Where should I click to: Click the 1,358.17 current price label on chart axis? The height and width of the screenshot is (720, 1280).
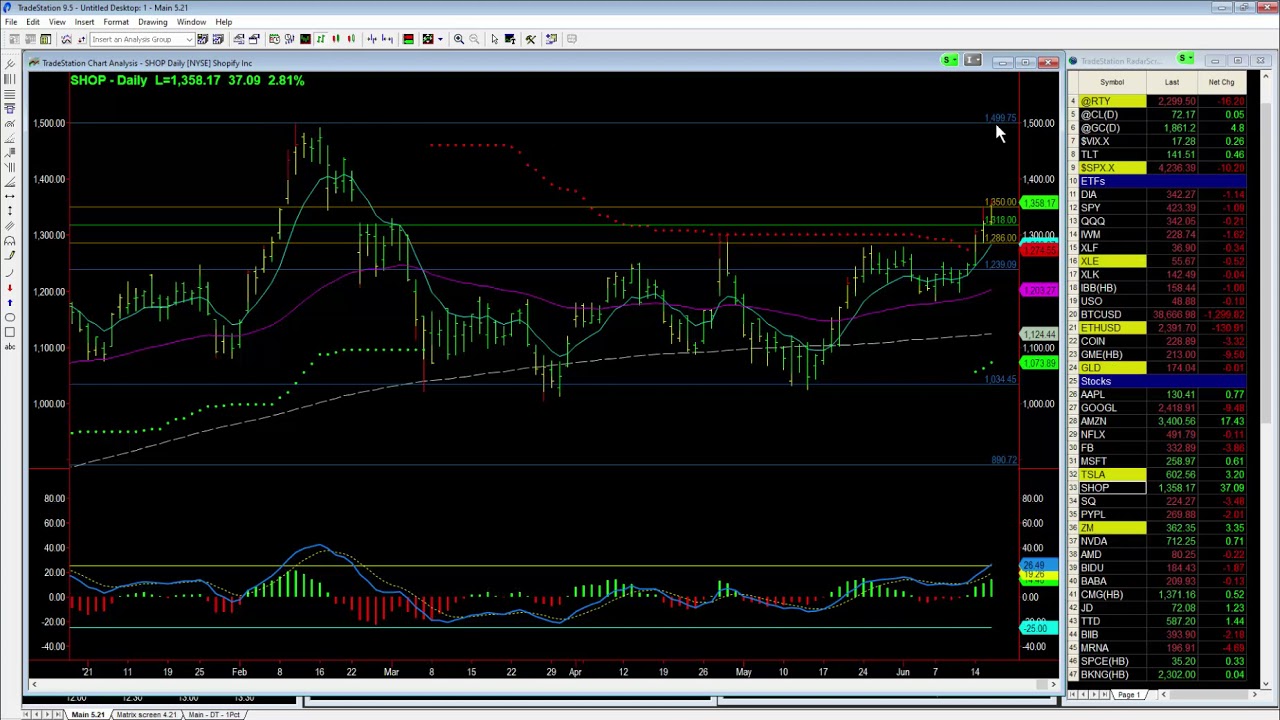click(1039, 203)
